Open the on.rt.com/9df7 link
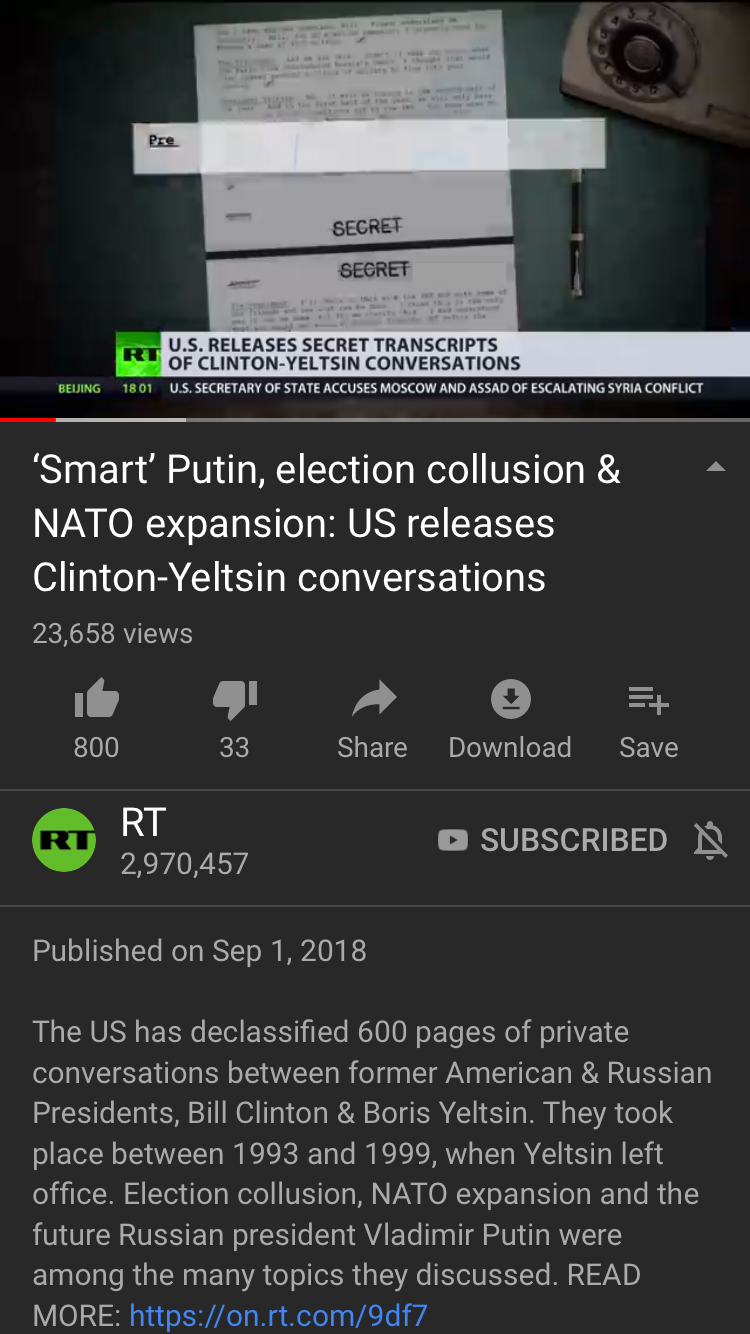Image resolution: width=750 pixels, height=1334 pixels. [278, 1315]
